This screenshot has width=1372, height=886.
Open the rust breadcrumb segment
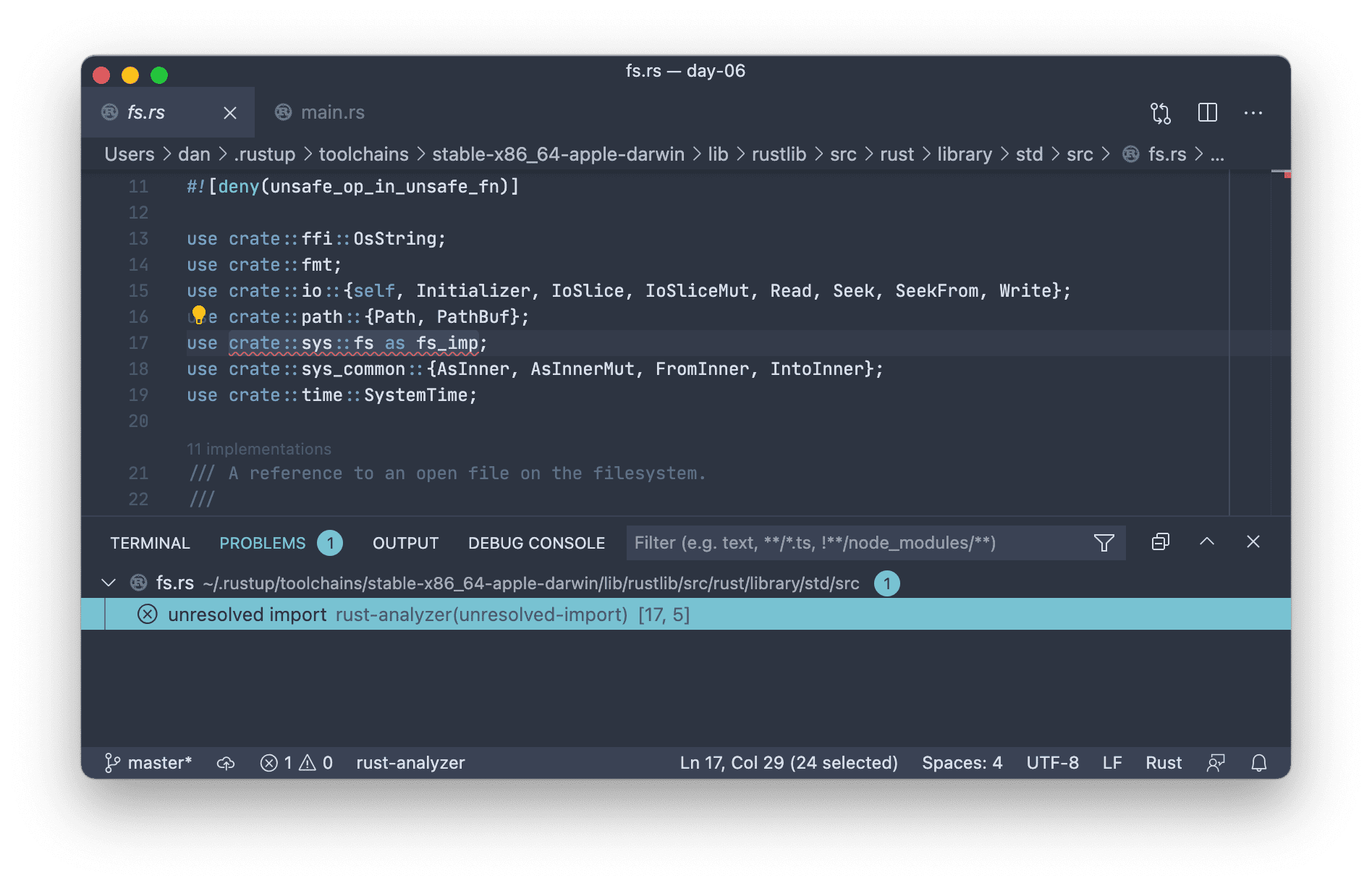point(897,154)
